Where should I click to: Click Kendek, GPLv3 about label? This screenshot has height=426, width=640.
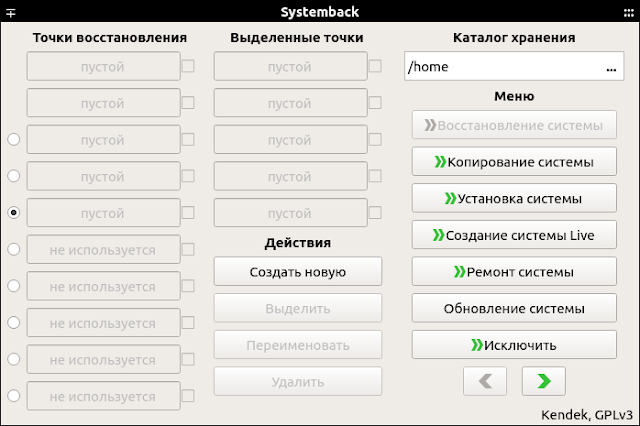pos(587,415)
